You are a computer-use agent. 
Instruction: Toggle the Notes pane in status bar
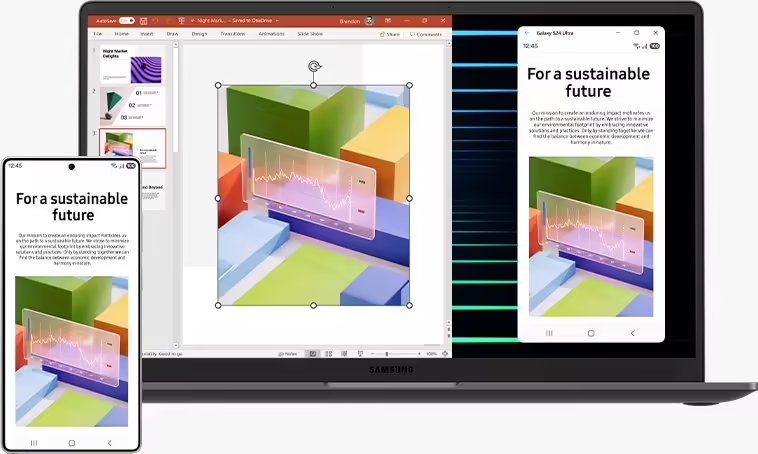point(289,353)
